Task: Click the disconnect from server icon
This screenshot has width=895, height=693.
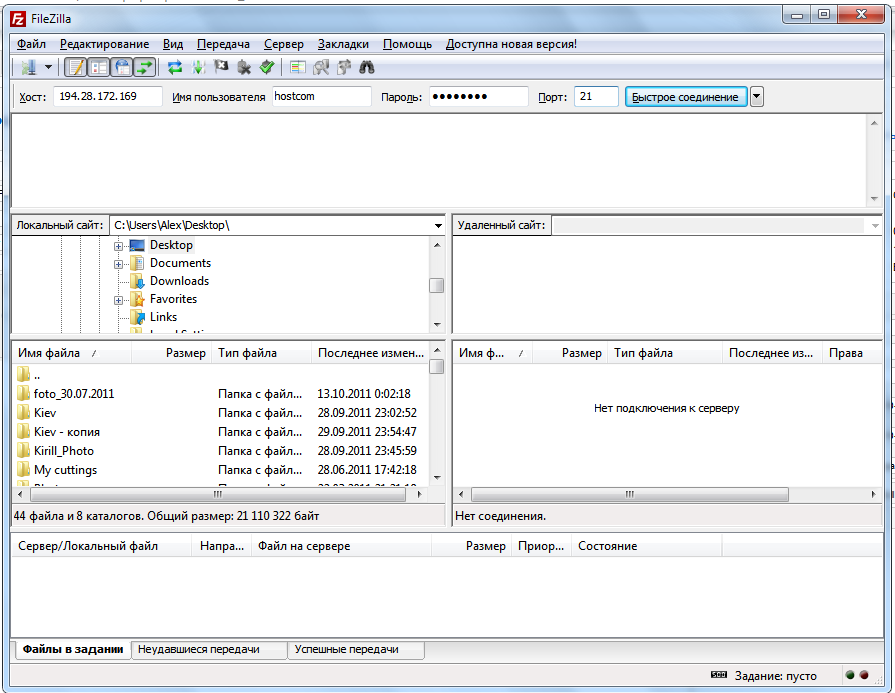Action: pyautogui.click(x=243, y=67)
